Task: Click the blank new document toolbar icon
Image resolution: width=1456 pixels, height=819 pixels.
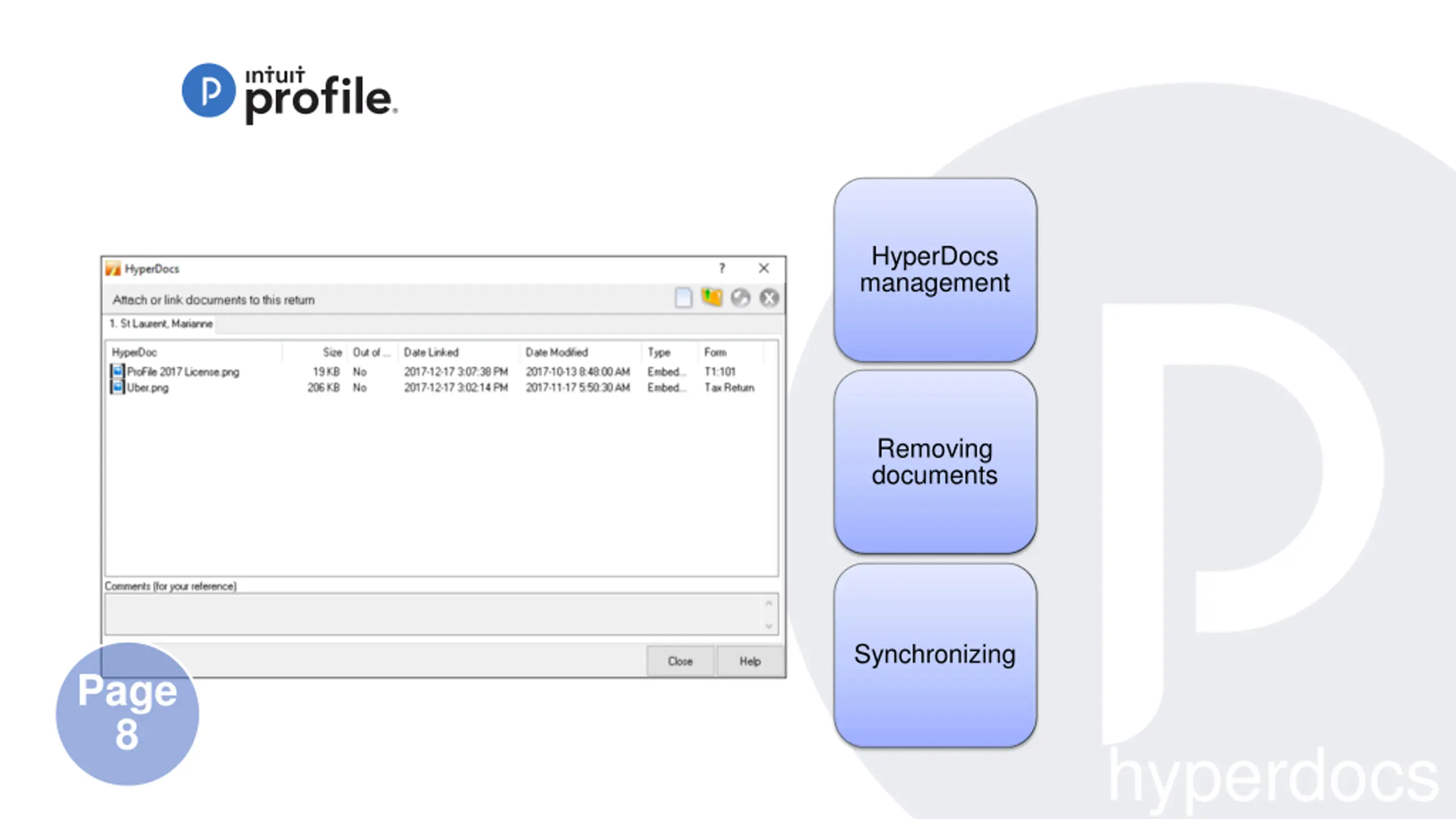Action: [x=683, y=297]
